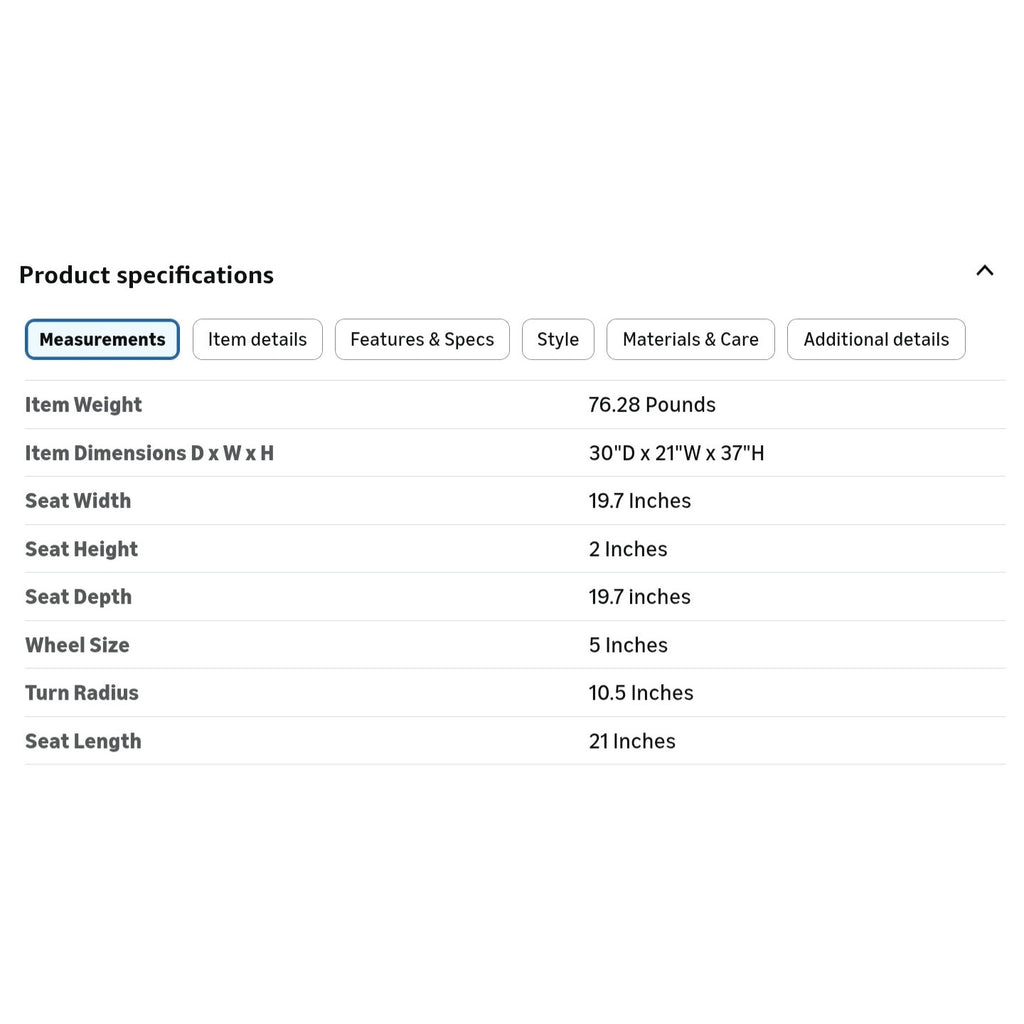The image size is (1024, 1024).
Task: Click the 5 Inches wheel size value
Action: pyautogui.click(x=628, y=645)
